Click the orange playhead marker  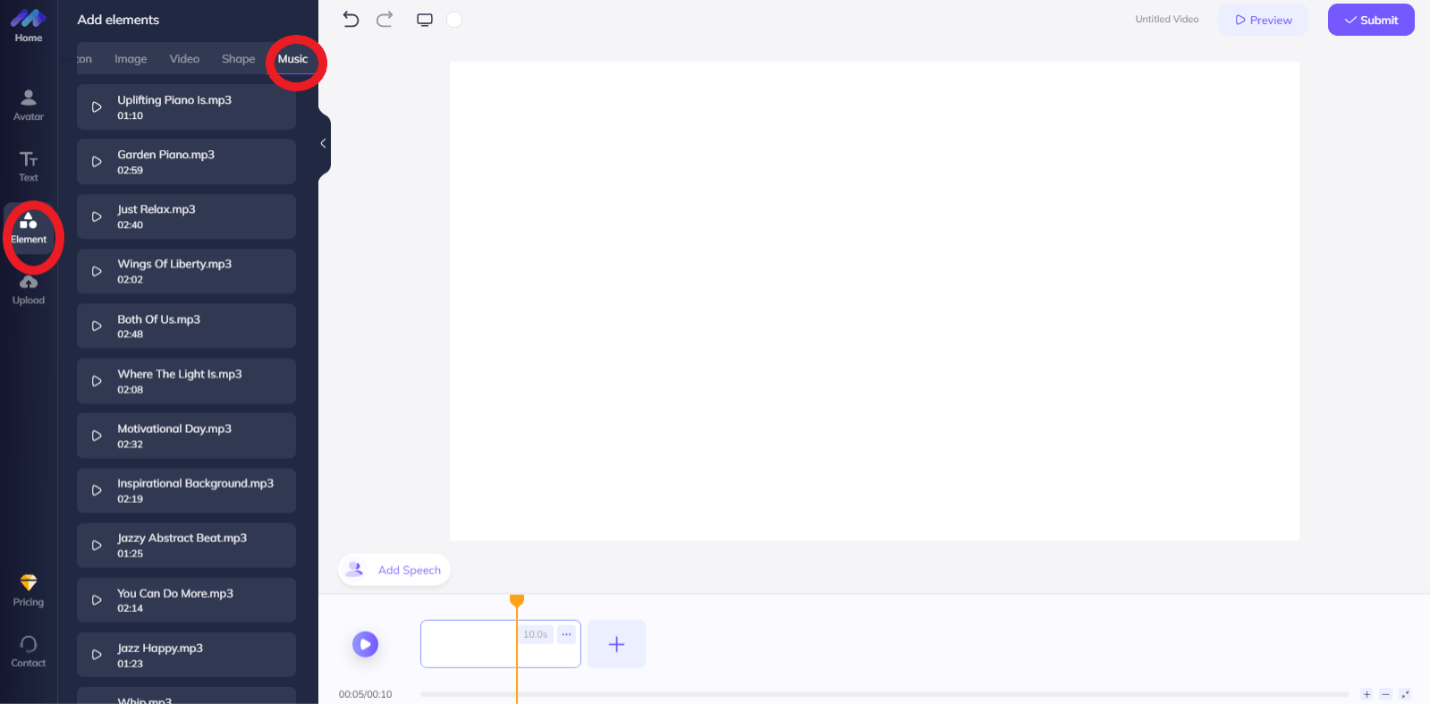coord(517,600)
